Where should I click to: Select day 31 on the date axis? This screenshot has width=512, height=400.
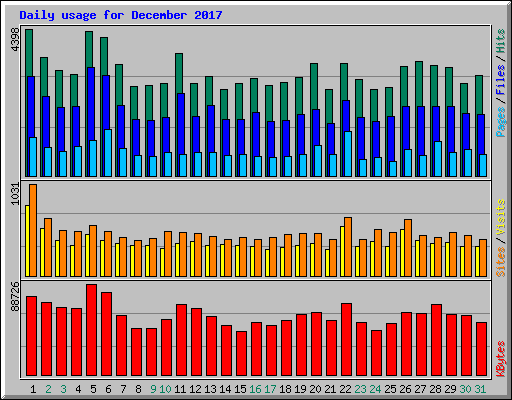click(480, 389)
